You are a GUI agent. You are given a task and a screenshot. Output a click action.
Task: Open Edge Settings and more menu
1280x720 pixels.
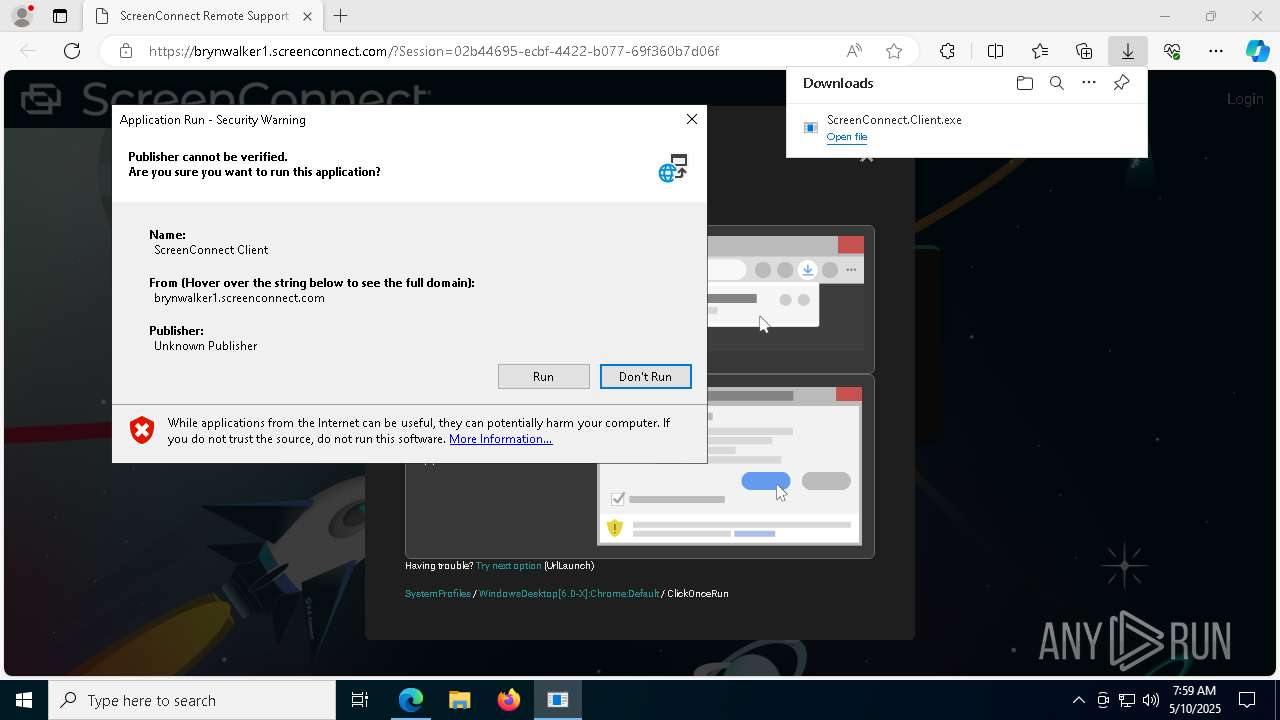click(x=1216, y=51)
